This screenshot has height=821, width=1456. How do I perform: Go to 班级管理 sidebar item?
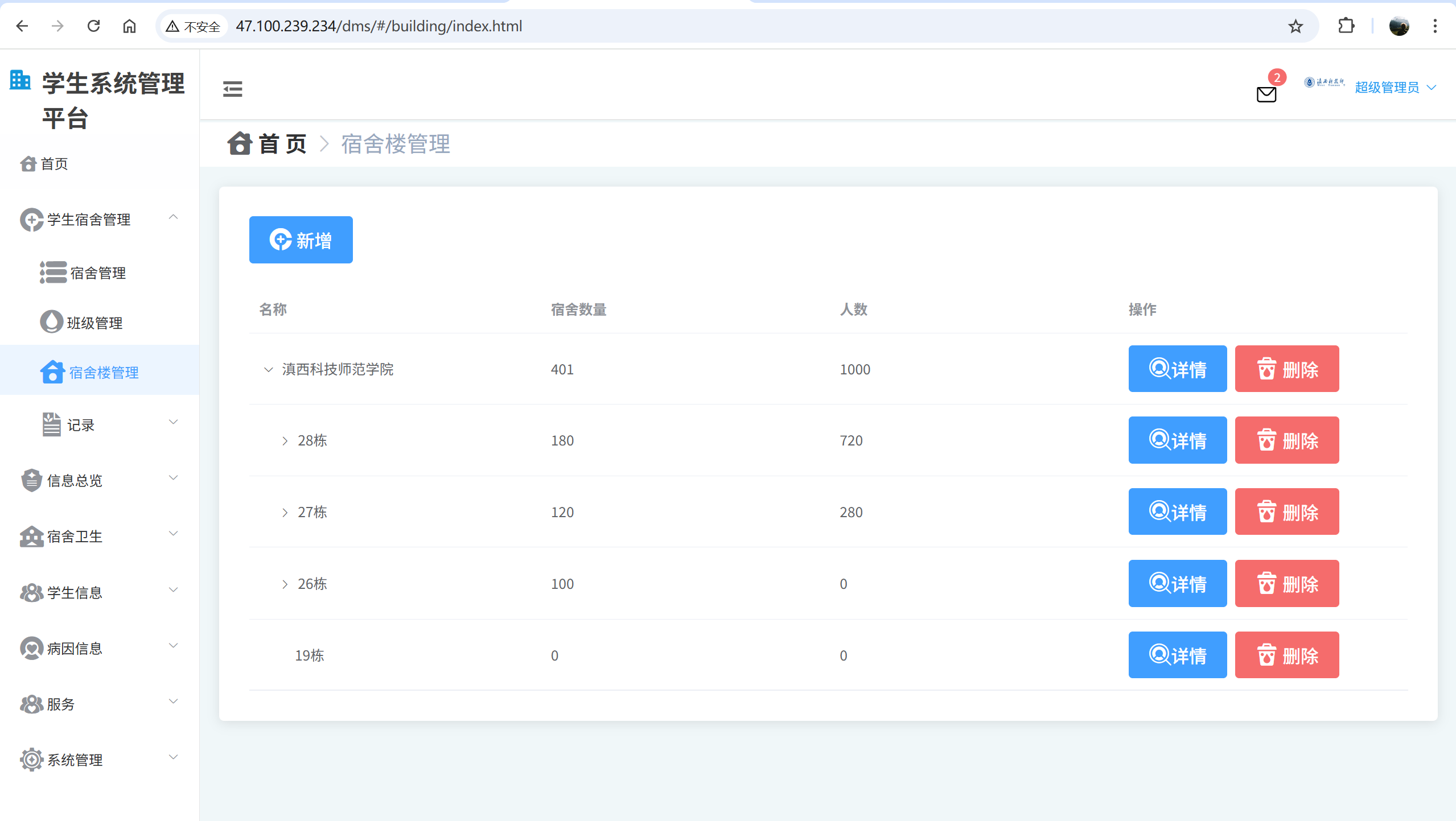click(x=94, y=323)
